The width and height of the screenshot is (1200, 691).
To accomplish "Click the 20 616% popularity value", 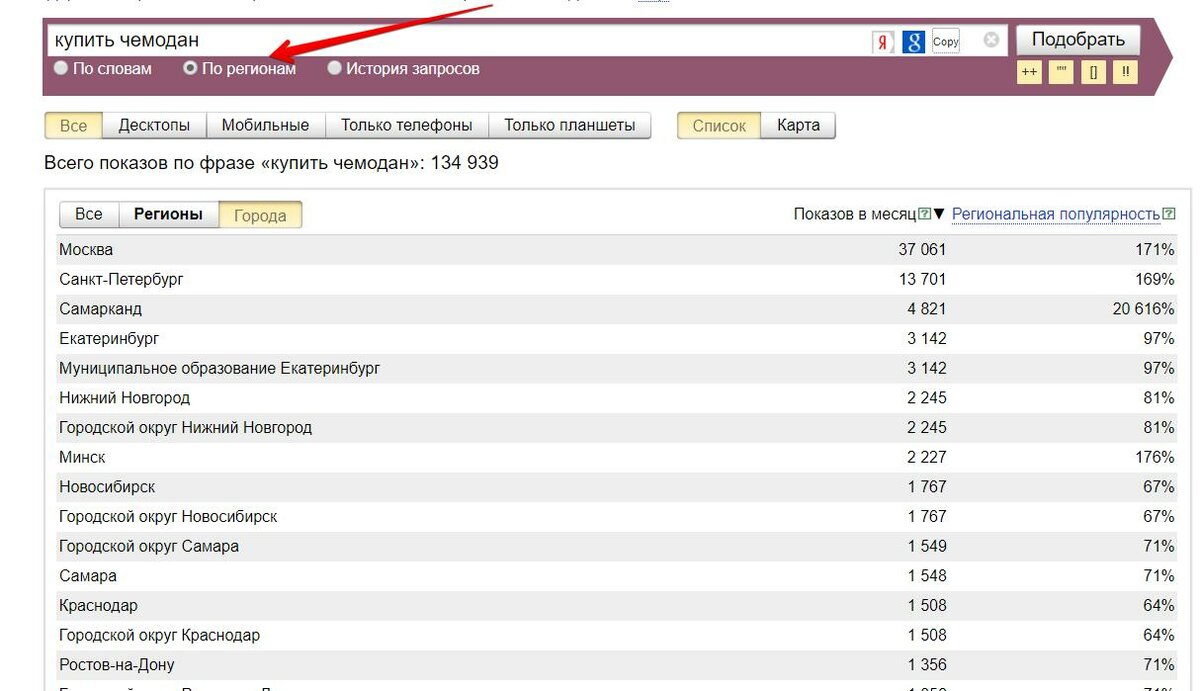I will coord(1143,309).
